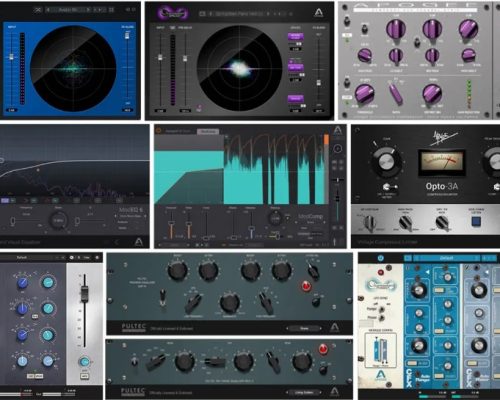500x400 pixels.
Task: Click the VU meter on Opto-3A
Action: pyautogui.click(x=442, y=162)
